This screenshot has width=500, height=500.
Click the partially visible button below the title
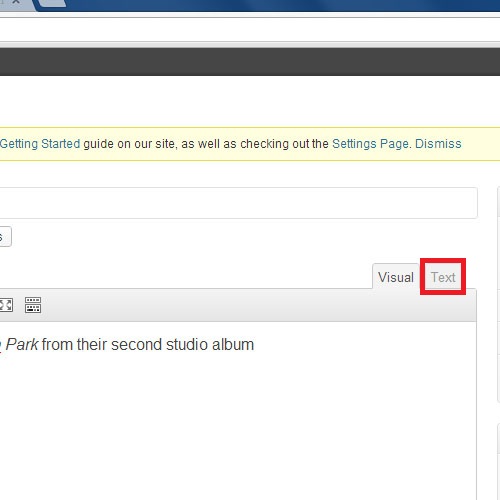pos(5,237)
